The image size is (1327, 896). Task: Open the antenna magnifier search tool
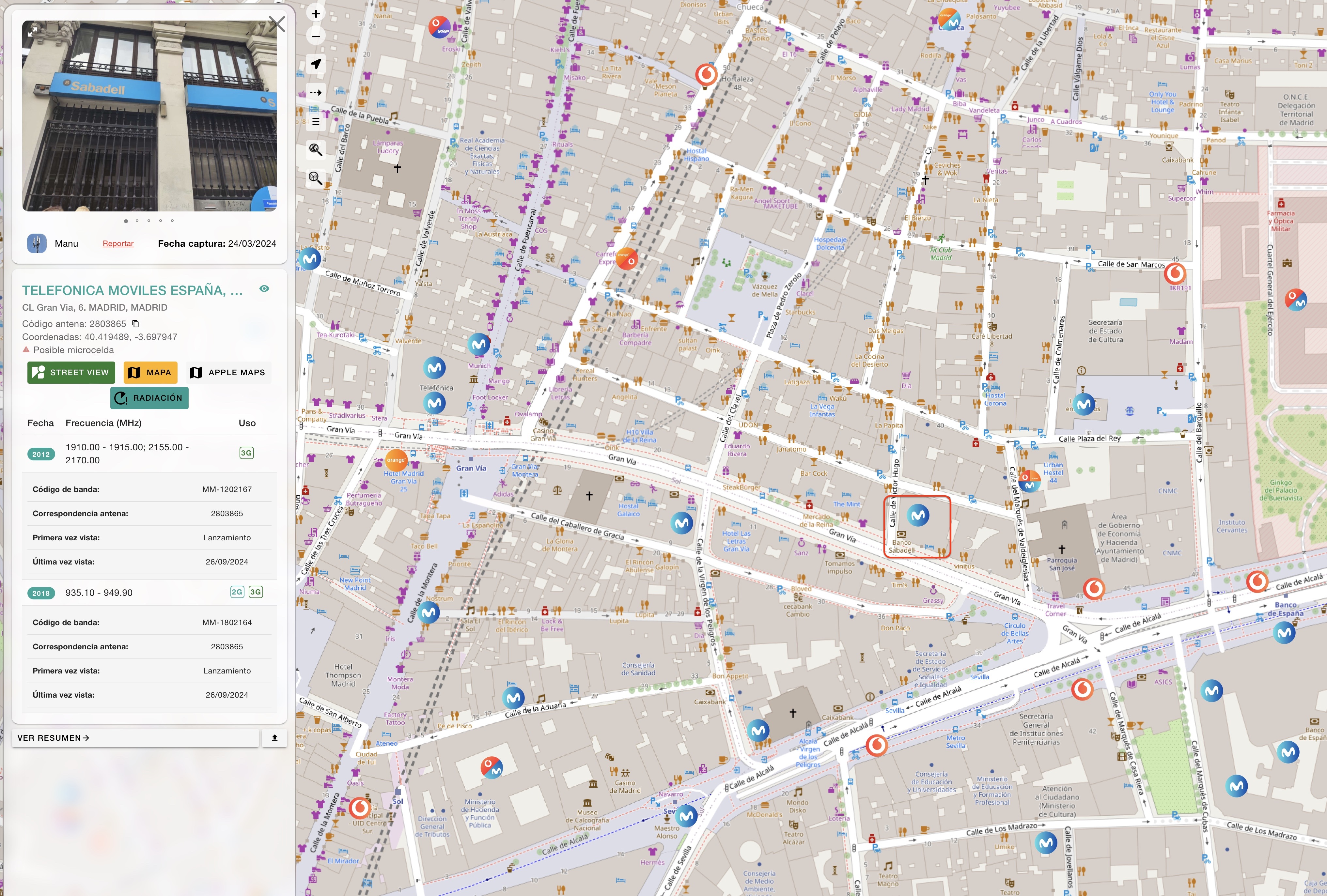click(x=316, y=178)
